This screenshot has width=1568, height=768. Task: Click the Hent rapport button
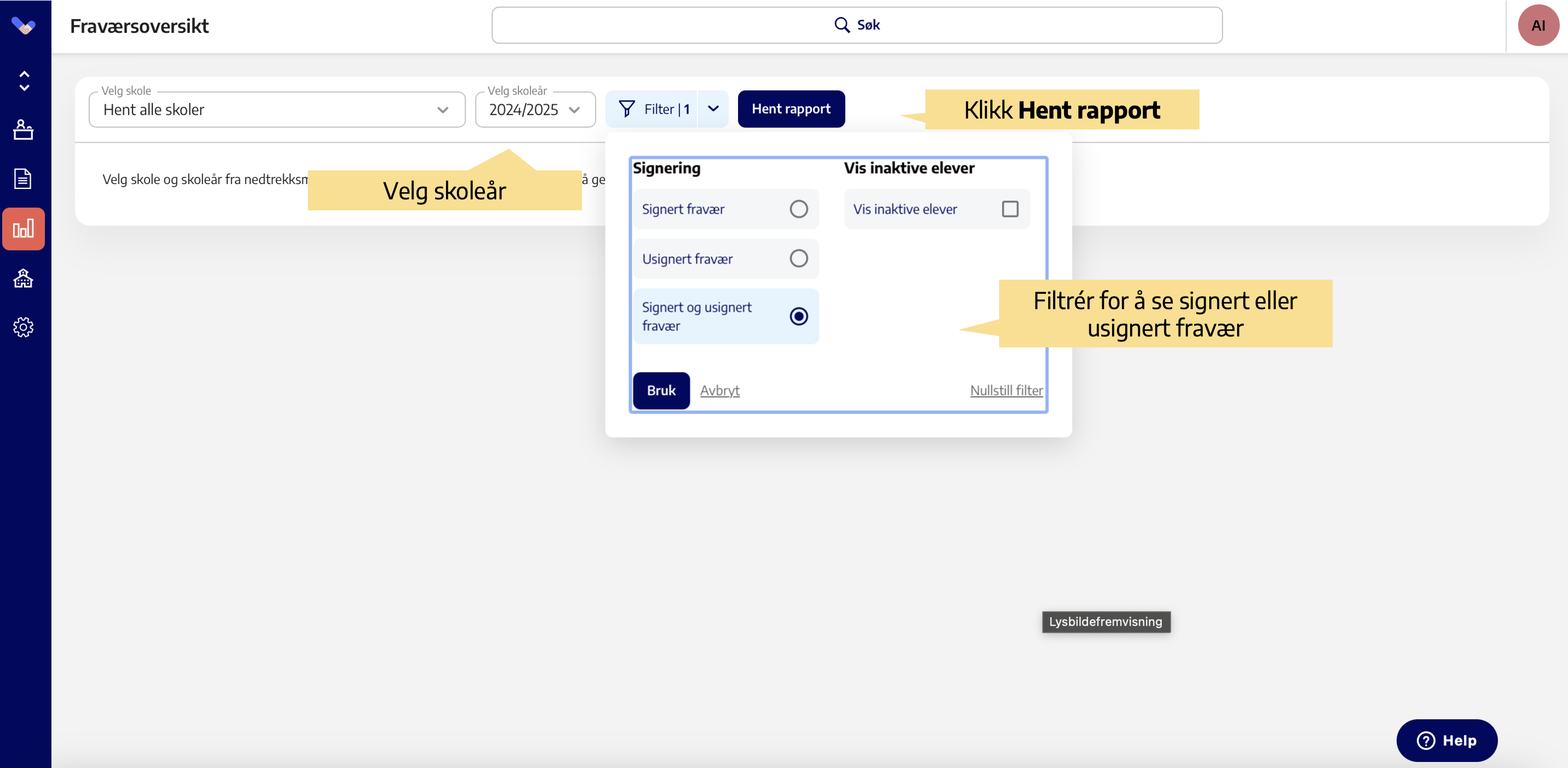tap(791, 110)
